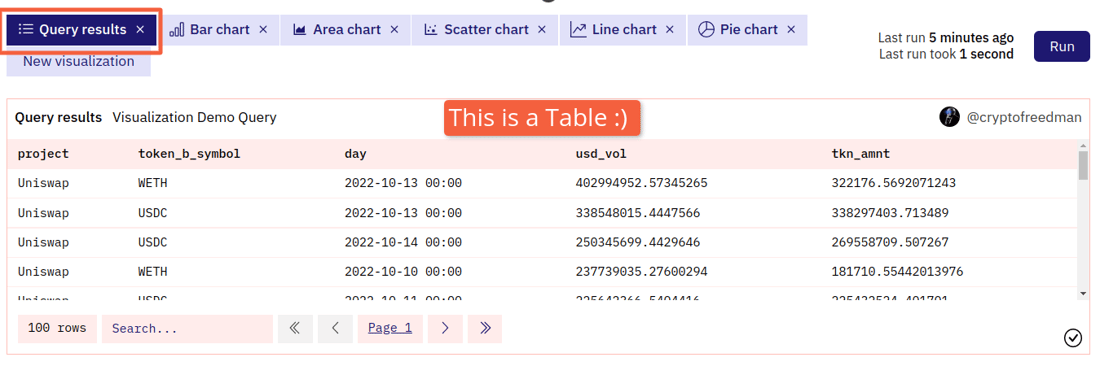Click the table scrollbar thumb
1100x366 pixels.
tap(1083, 166)
